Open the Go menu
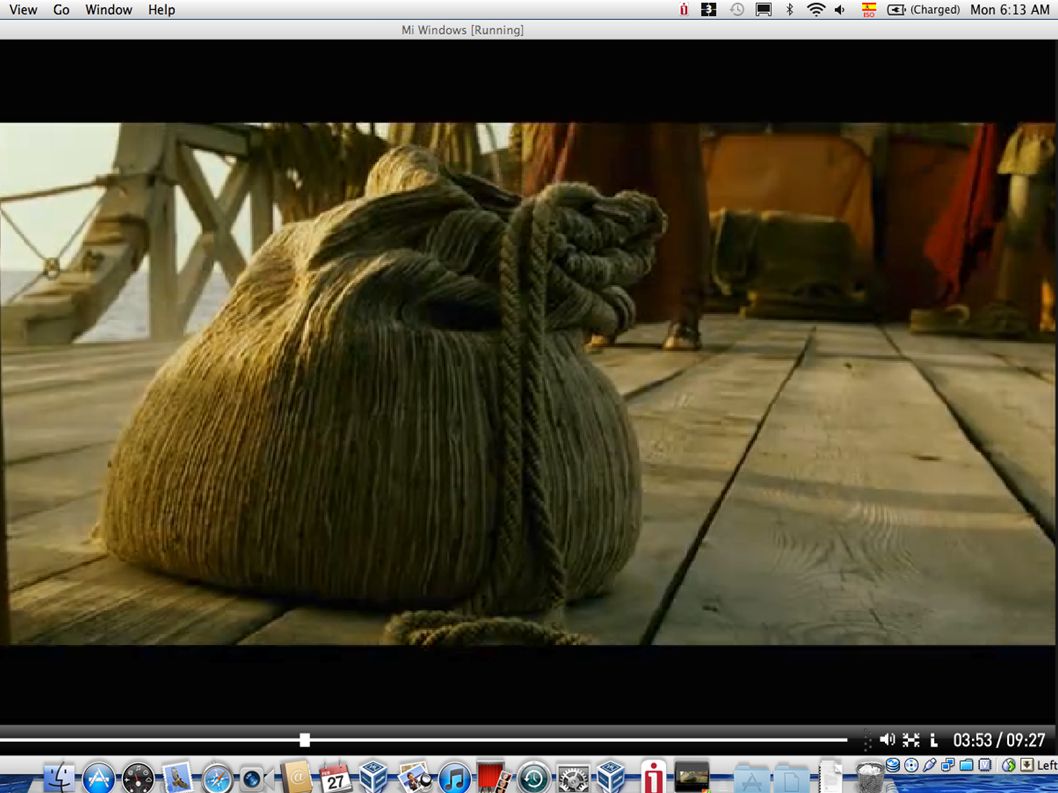The width and height of the screenshot is (1058, 793). pos(61,9)
